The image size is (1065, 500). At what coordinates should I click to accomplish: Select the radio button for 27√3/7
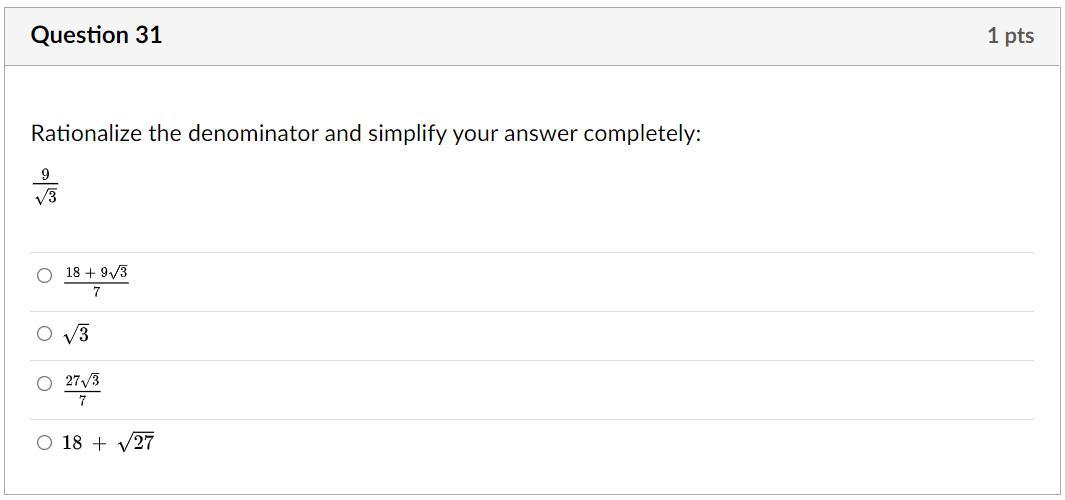(44, 384)
